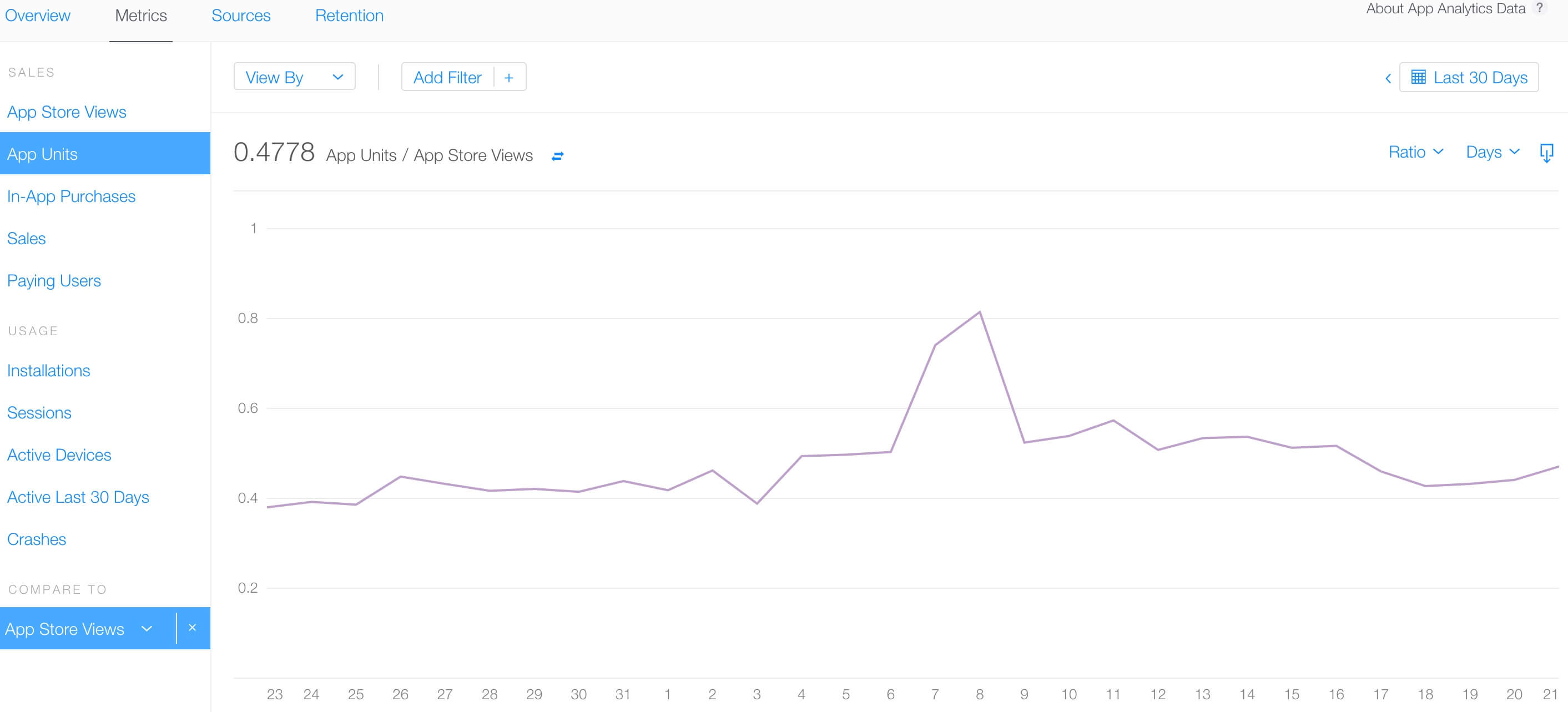Switch to the Retention tab

349,15
